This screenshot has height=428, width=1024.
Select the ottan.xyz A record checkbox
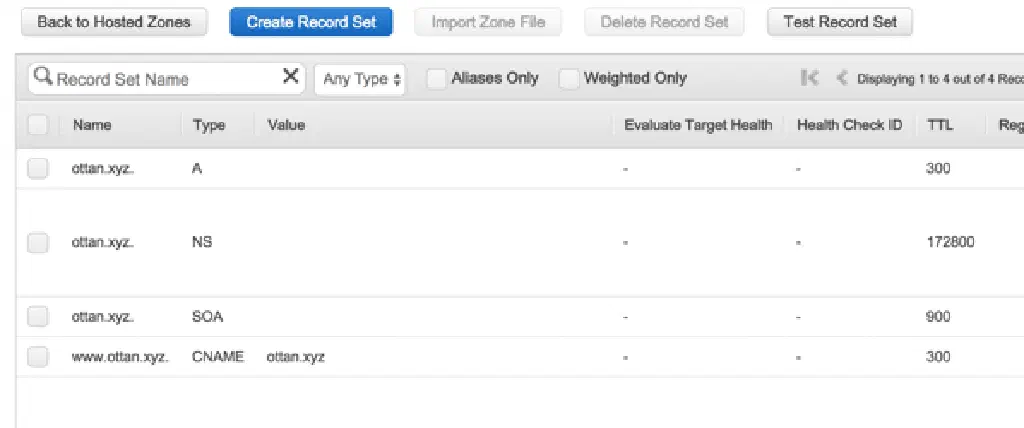click(x=38, y=169)
